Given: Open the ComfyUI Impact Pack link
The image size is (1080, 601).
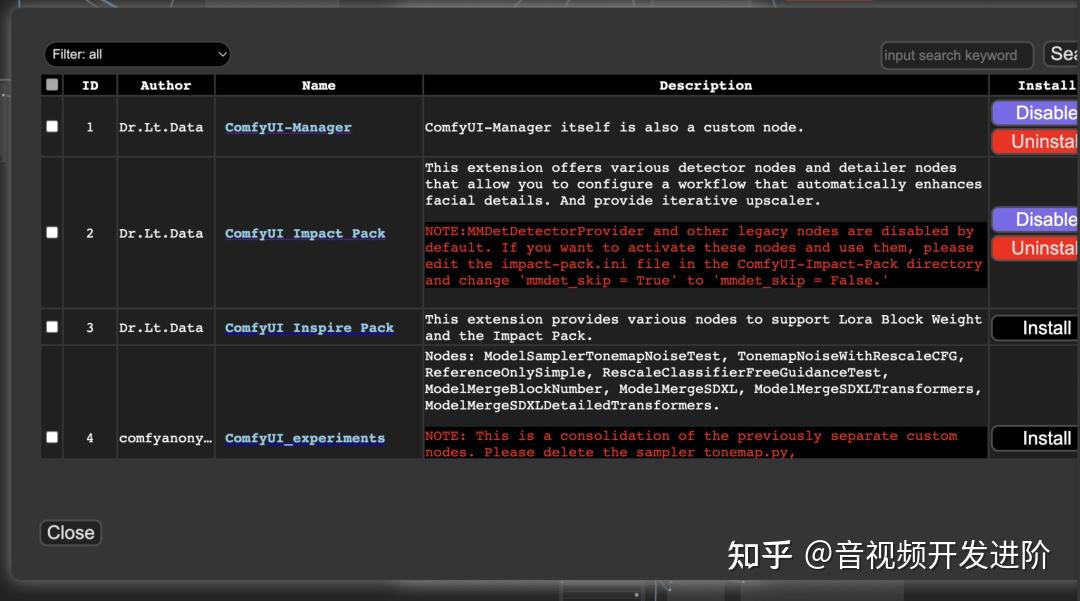Looking at the screenshot, I should [x=304, y=233].
